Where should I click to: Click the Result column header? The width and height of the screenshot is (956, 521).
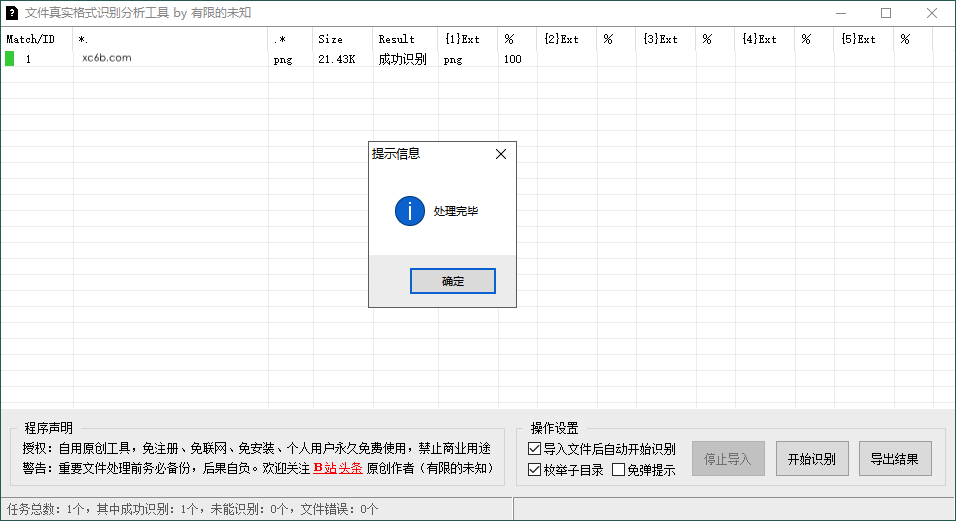click(x=405, y=39)
